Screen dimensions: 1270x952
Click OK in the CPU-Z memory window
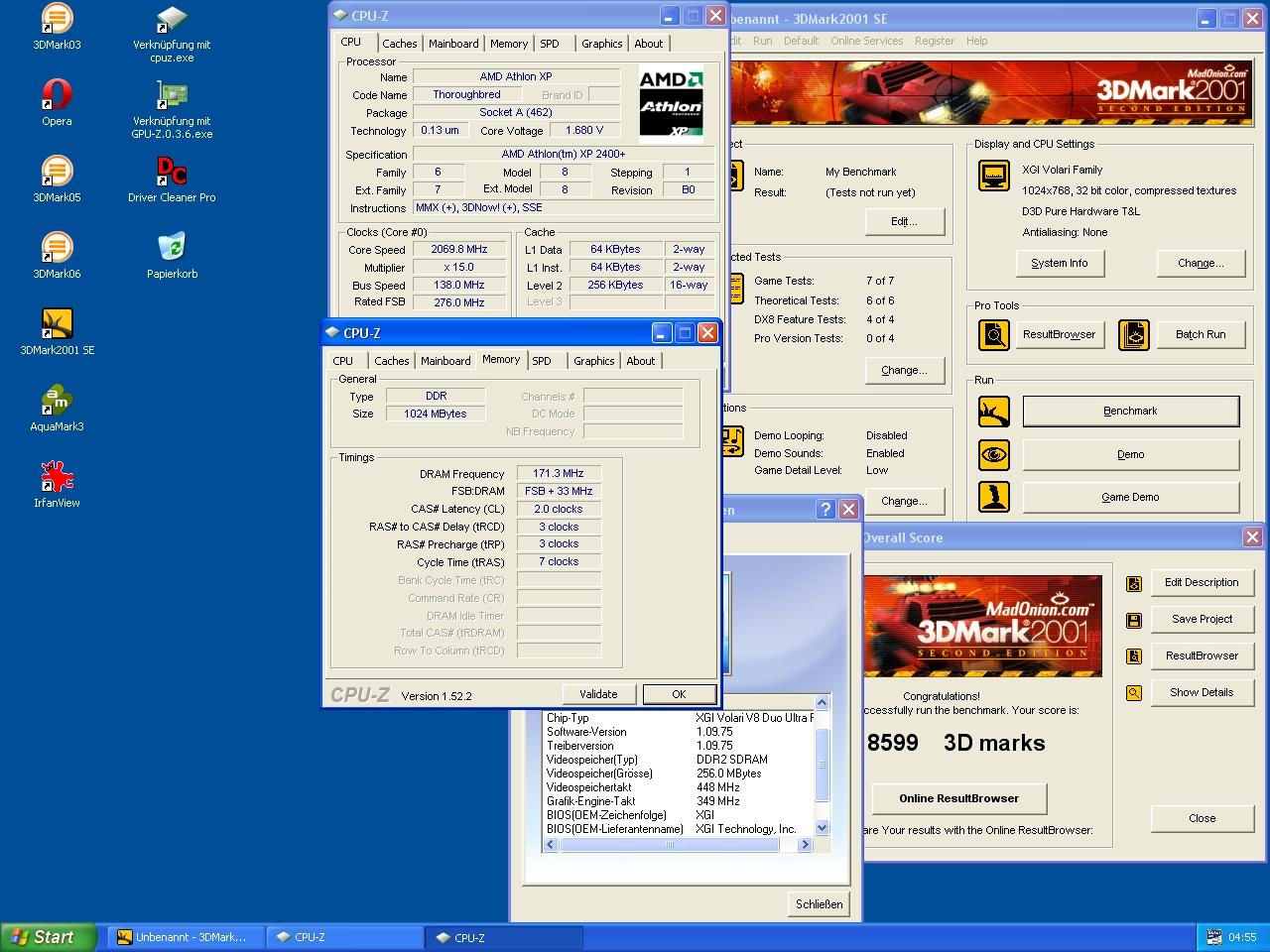tap(679, 694)
